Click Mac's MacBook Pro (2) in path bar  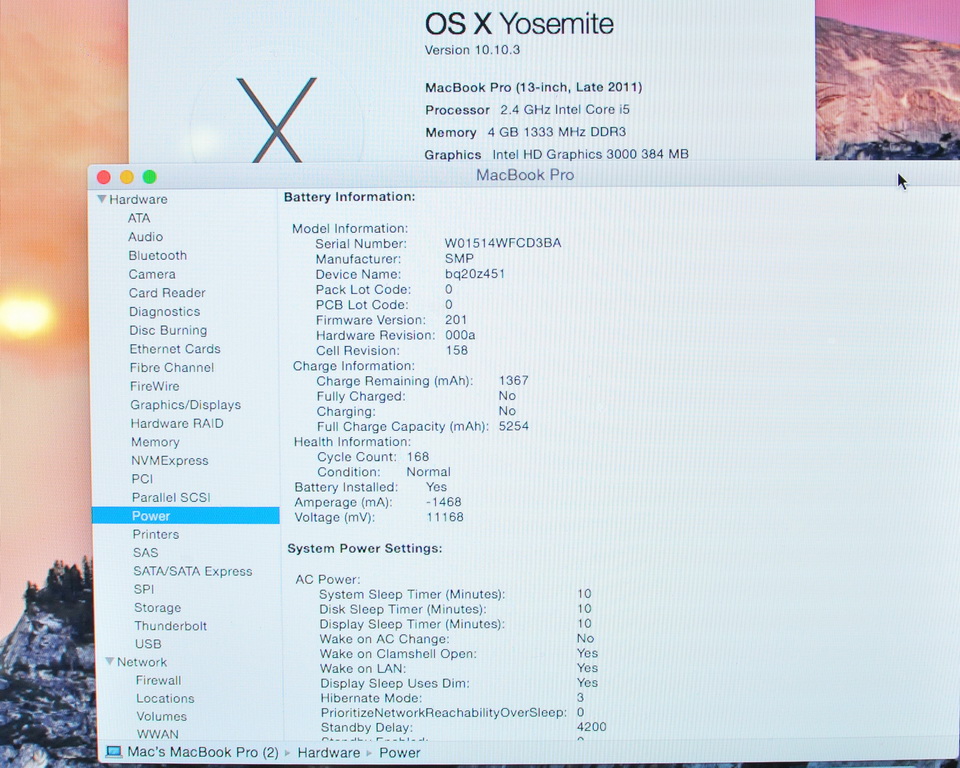tap(203, 752)
